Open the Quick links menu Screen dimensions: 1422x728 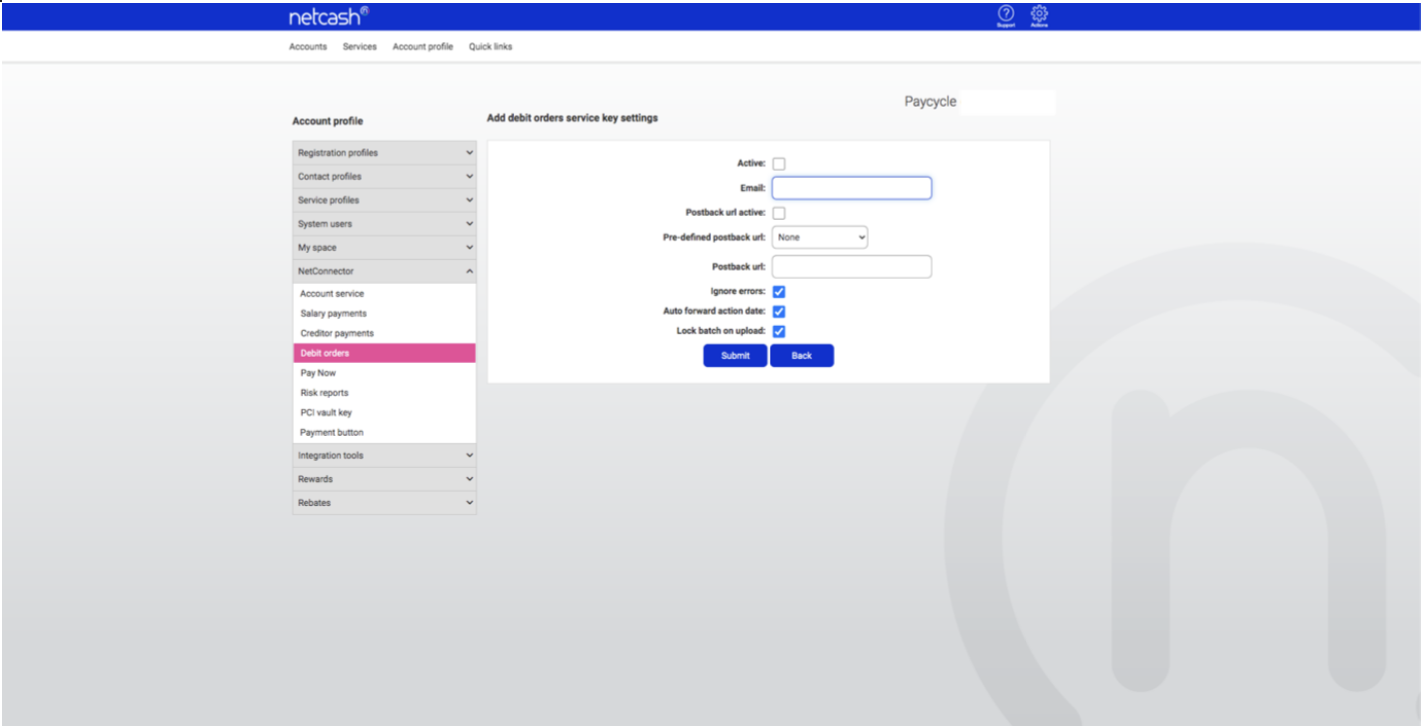point(490,47)
